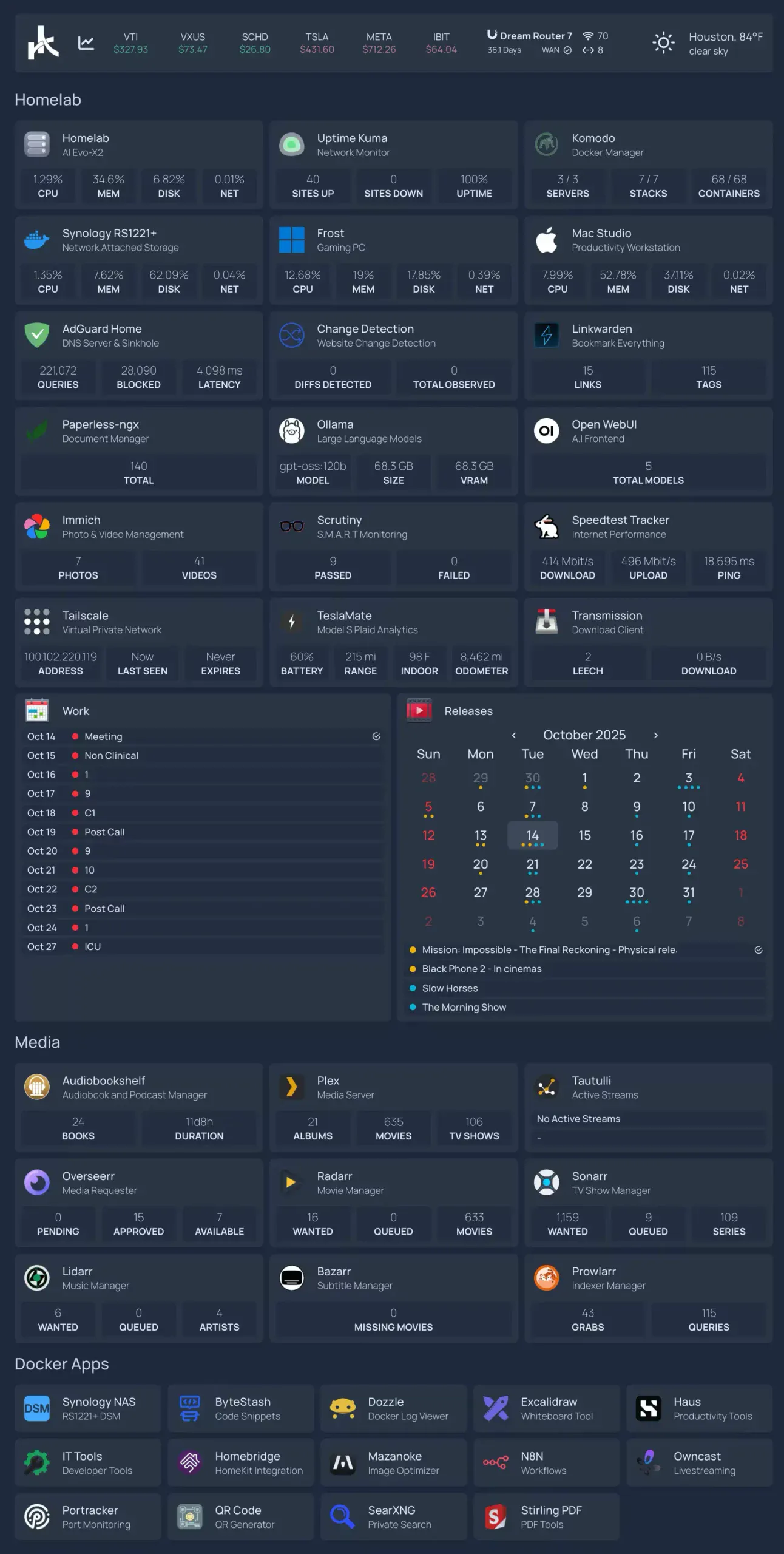Click the Immich pinwheel icon

[x=36, y=527]
